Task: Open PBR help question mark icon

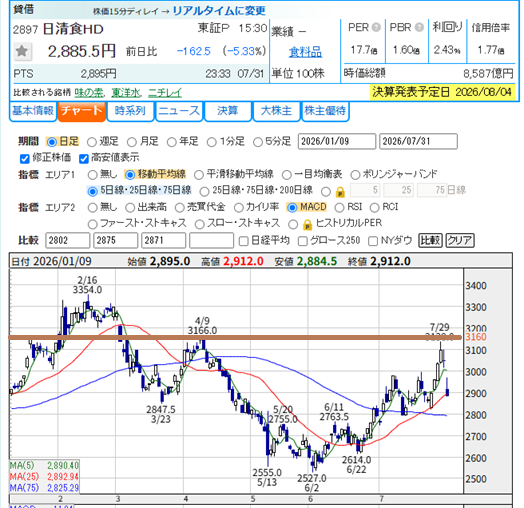Action: (x=419, y=27)
